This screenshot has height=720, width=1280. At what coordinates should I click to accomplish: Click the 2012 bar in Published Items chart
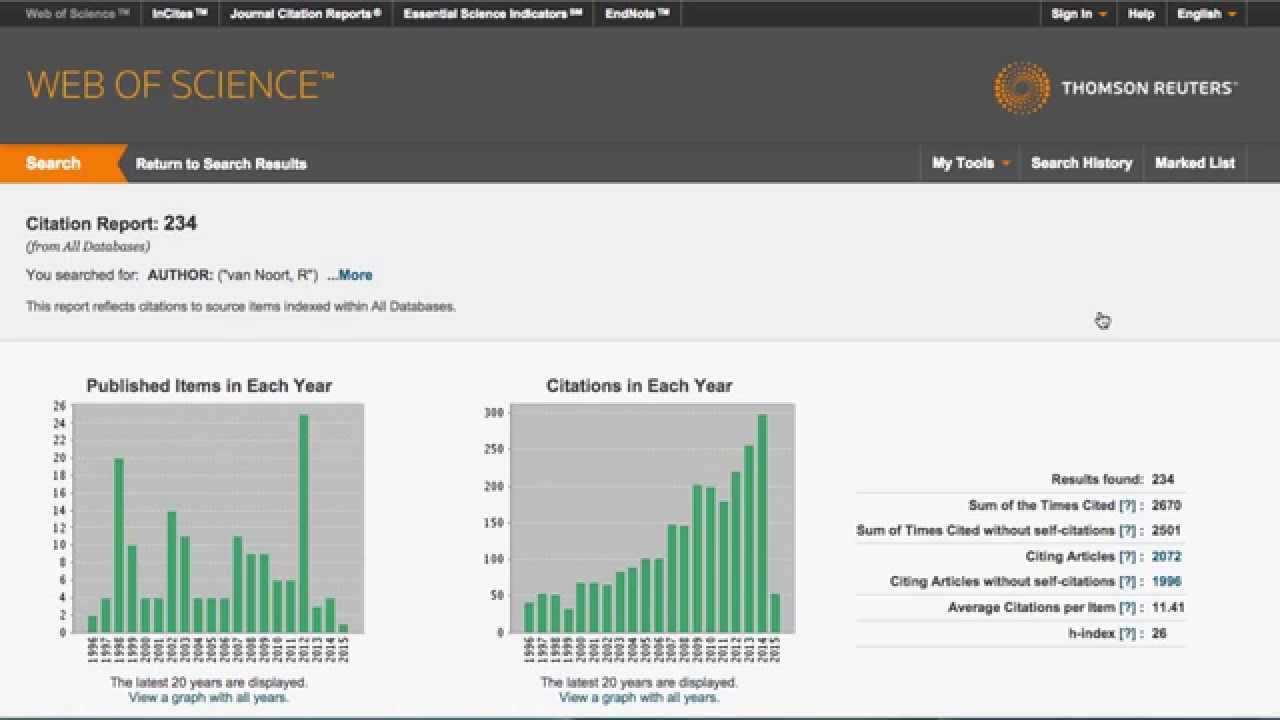click(304, 524)
